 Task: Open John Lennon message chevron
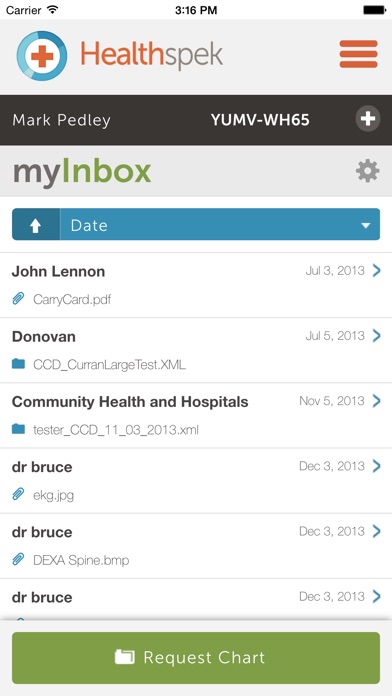point(376,270)
